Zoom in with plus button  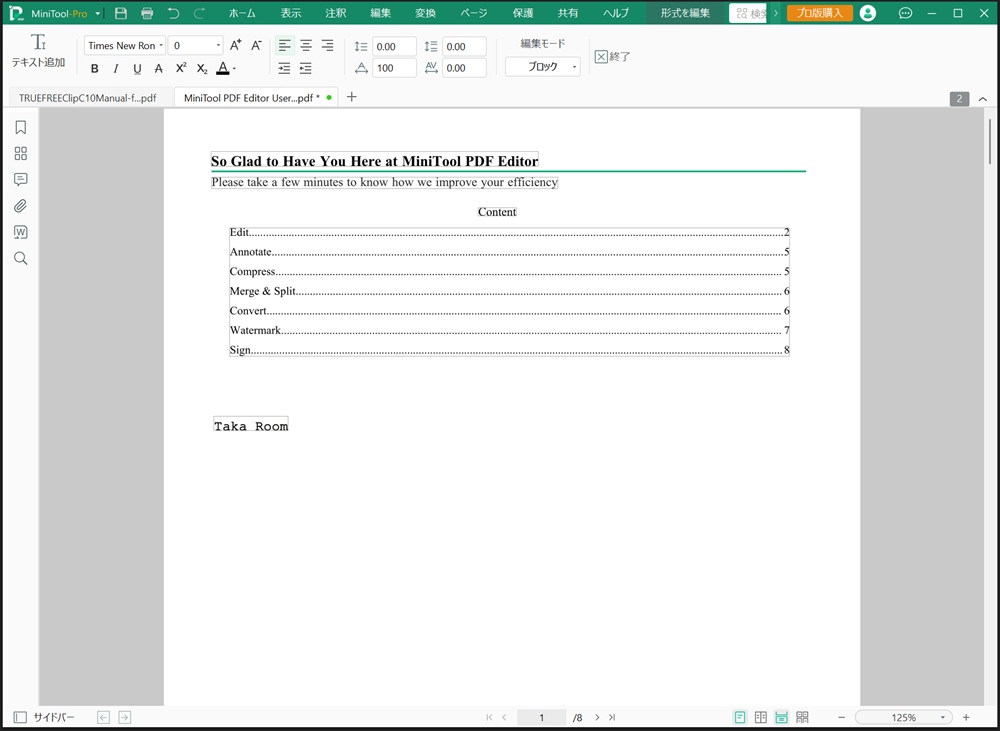966,717
